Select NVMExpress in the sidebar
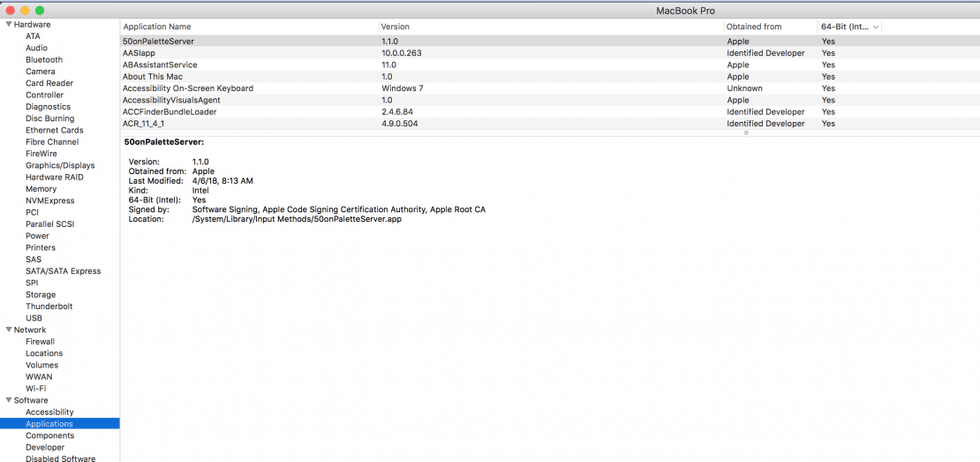The height and width of the screenshot is (462, 980). click(x=50, y=201)
